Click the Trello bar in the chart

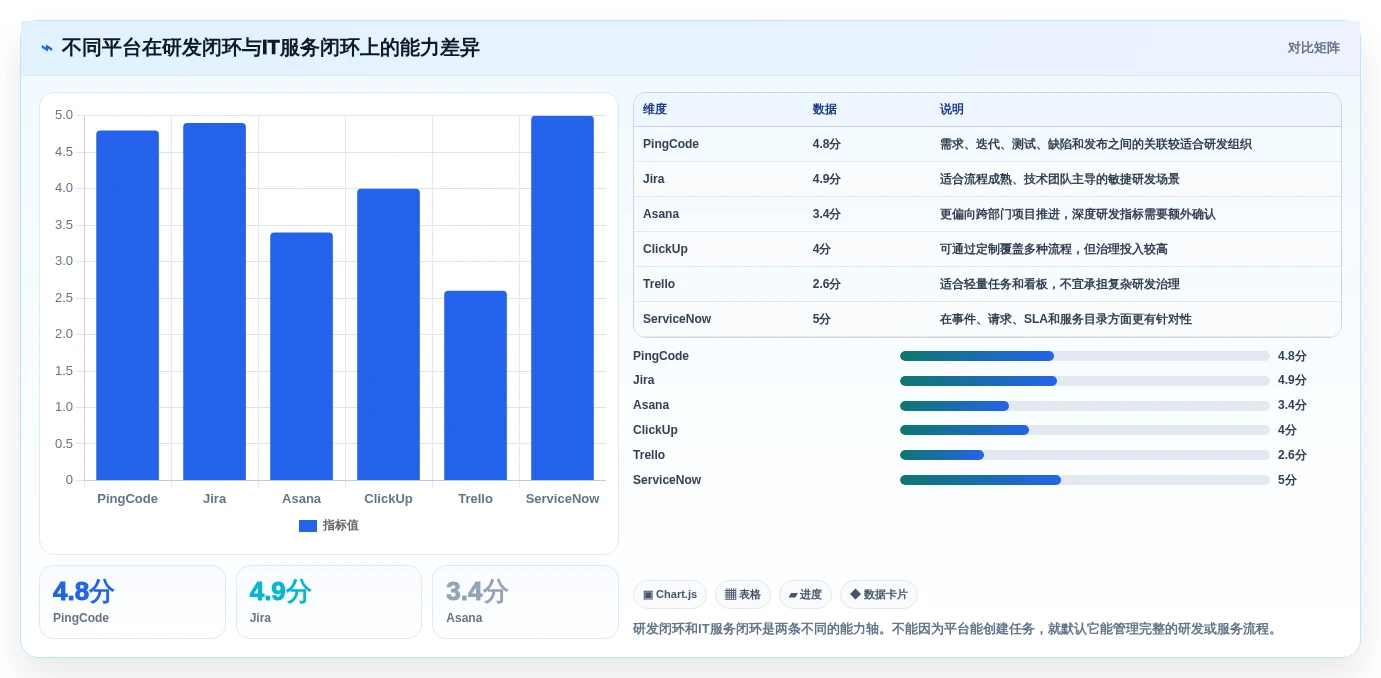475,385
